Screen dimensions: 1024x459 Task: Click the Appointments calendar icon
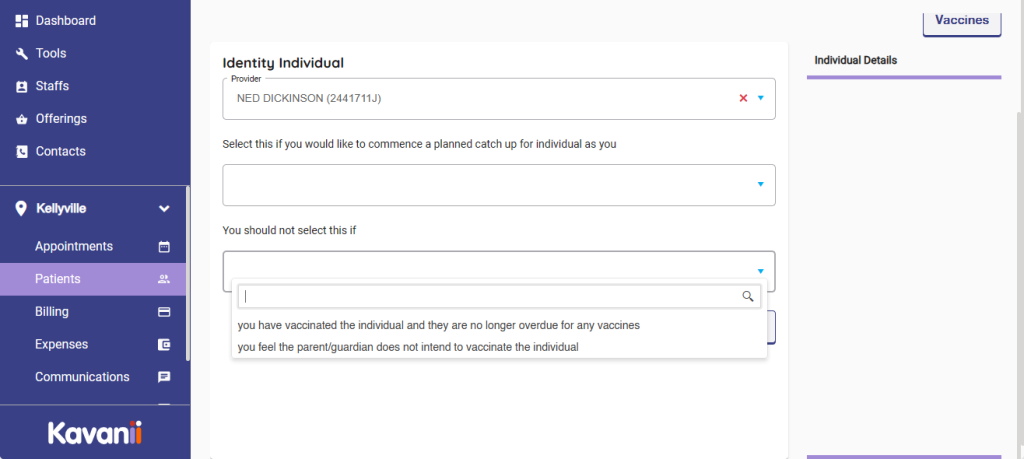click(164, 247)
